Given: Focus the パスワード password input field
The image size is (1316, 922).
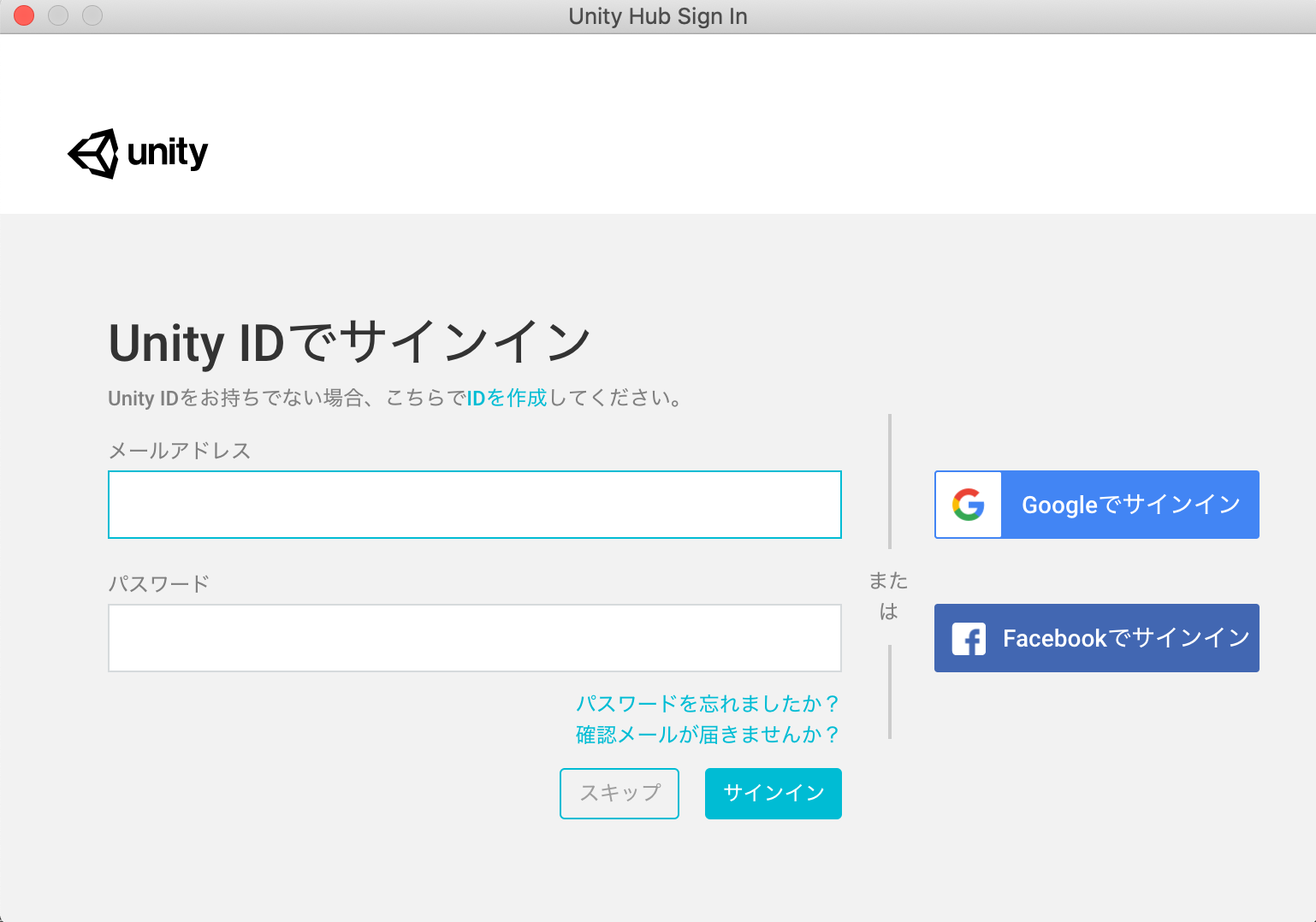Looking at the screenshot, I should (x=475, y=638).
